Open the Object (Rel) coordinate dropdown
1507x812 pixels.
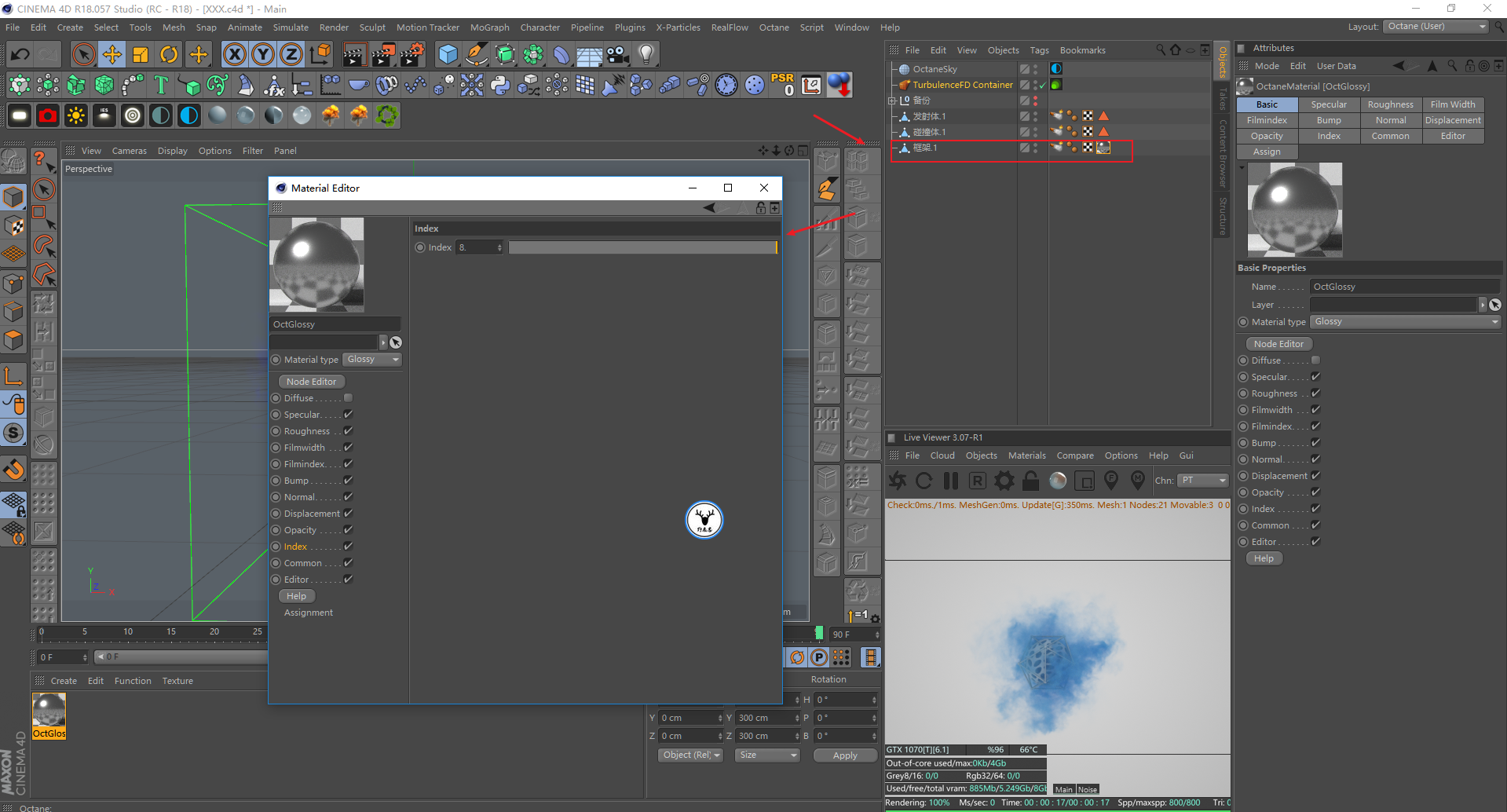(691, 755)
